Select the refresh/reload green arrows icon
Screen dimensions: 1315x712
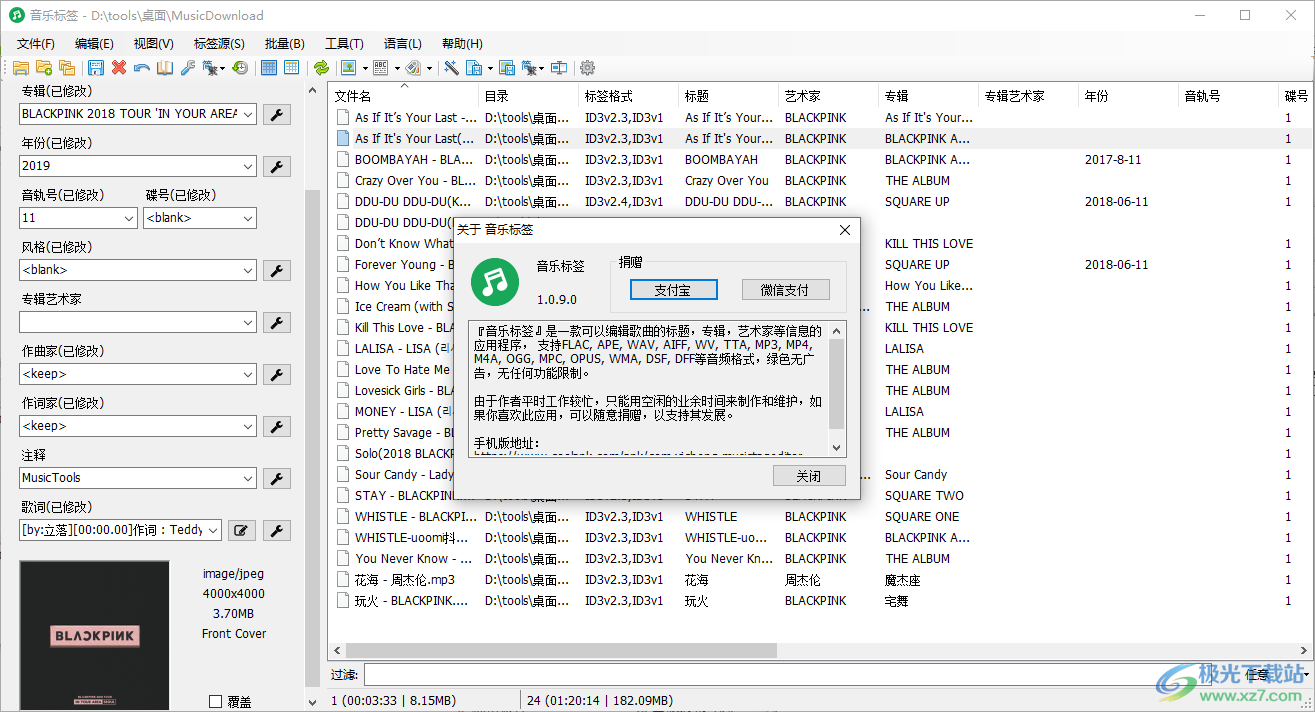point(322,67)
